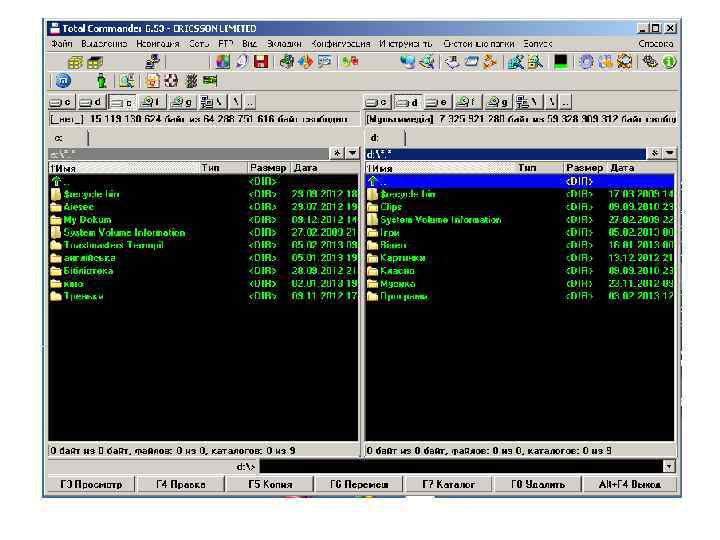The width and height of the screenshot is (720, 540).
Task: Switch left panel to drive f
Action: 152,102
